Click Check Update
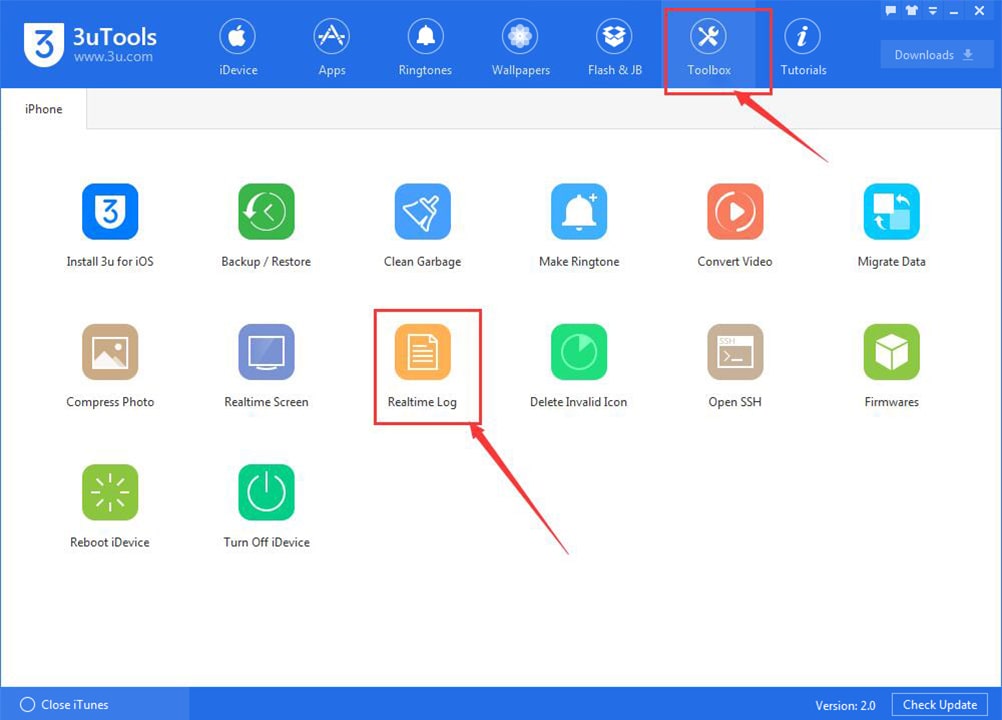The height and width of the screenshot is (720, 1002). 938,704
